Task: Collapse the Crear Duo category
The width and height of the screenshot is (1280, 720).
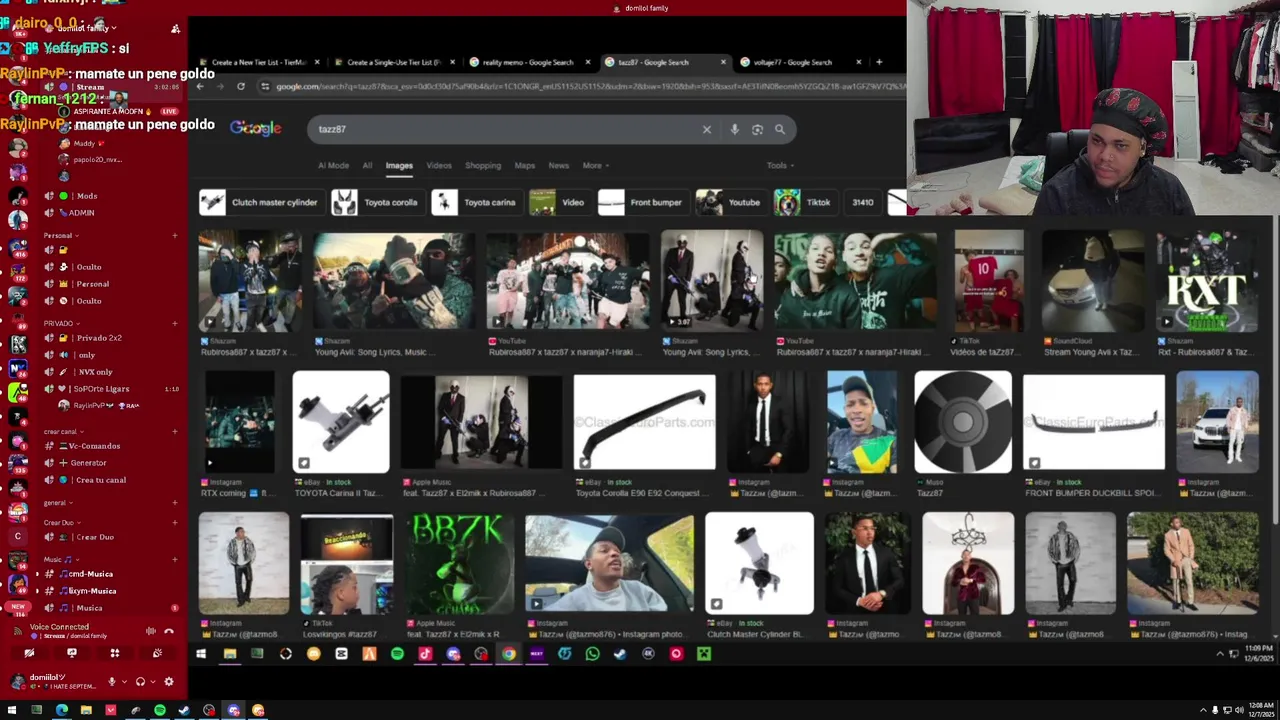Action: (x=61, y=523)
